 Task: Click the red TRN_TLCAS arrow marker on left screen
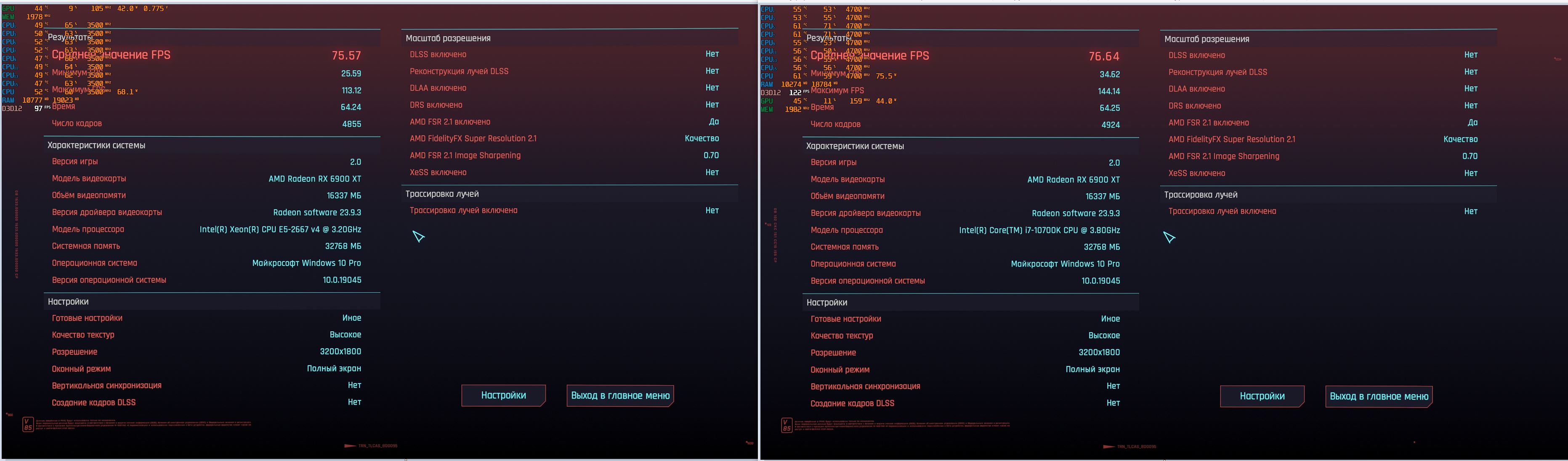point(350,446)
